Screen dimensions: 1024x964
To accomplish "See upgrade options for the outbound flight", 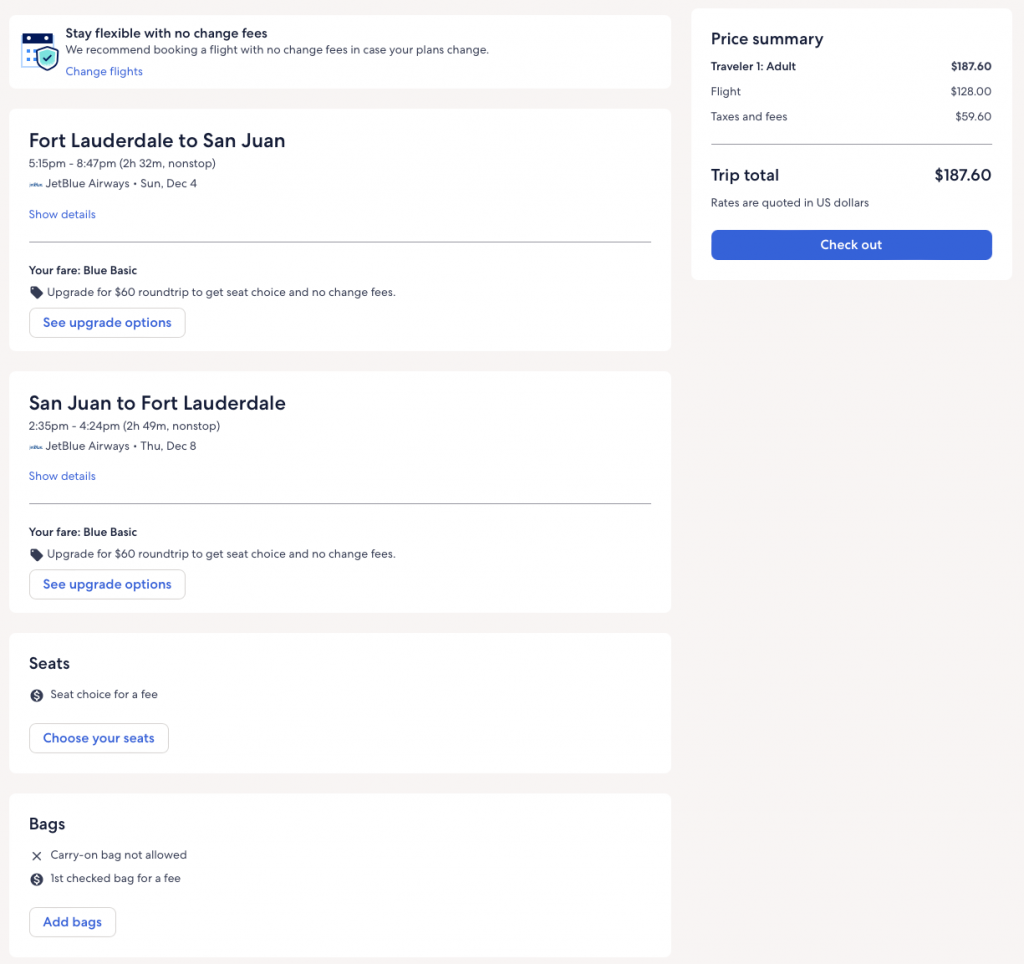I will (107, 323).
